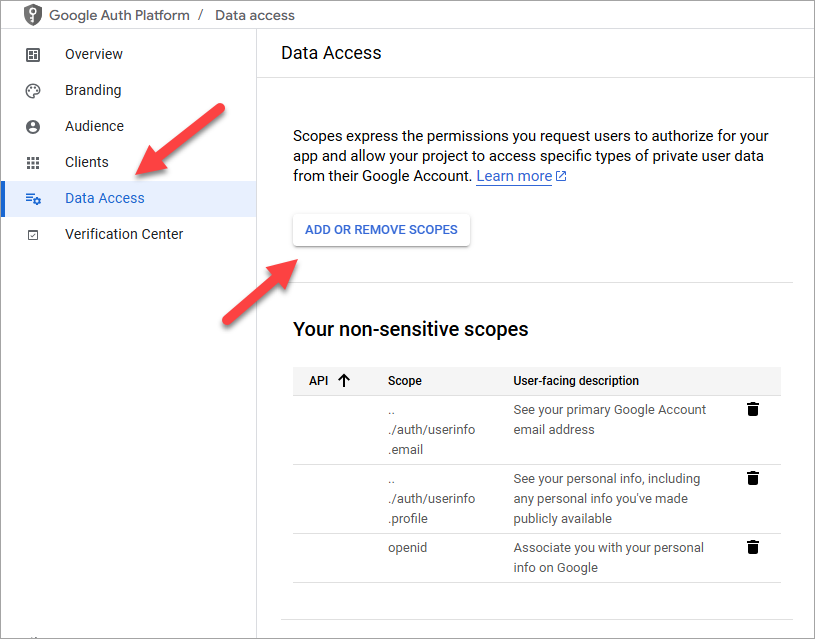815x639 pixels.
Task: Click 'See your primary Google Account email address'
Action: pos(609,420)
